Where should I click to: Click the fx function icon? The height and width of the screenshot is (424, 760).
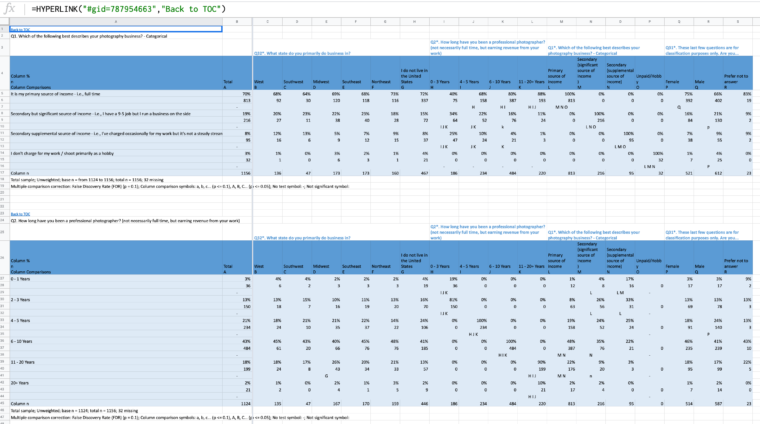coord(9,9)
